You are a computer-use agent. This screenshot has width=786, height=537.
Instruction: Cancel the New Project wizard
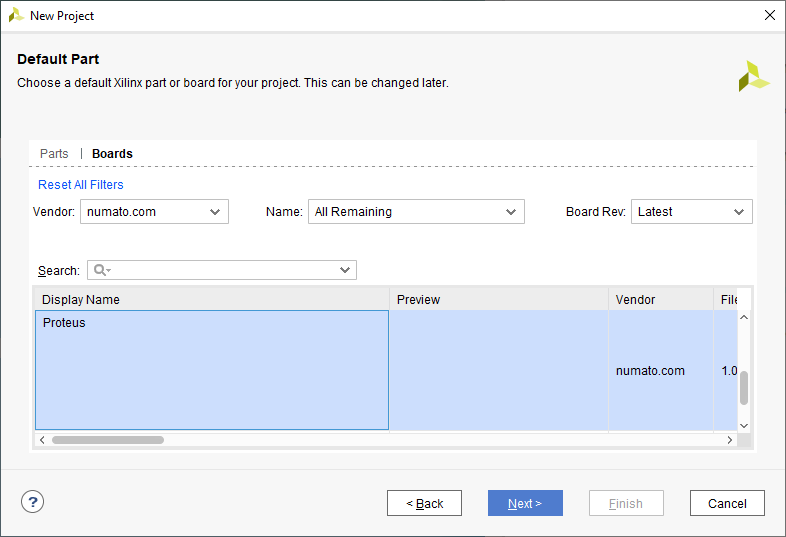click(x=727, y=503)
